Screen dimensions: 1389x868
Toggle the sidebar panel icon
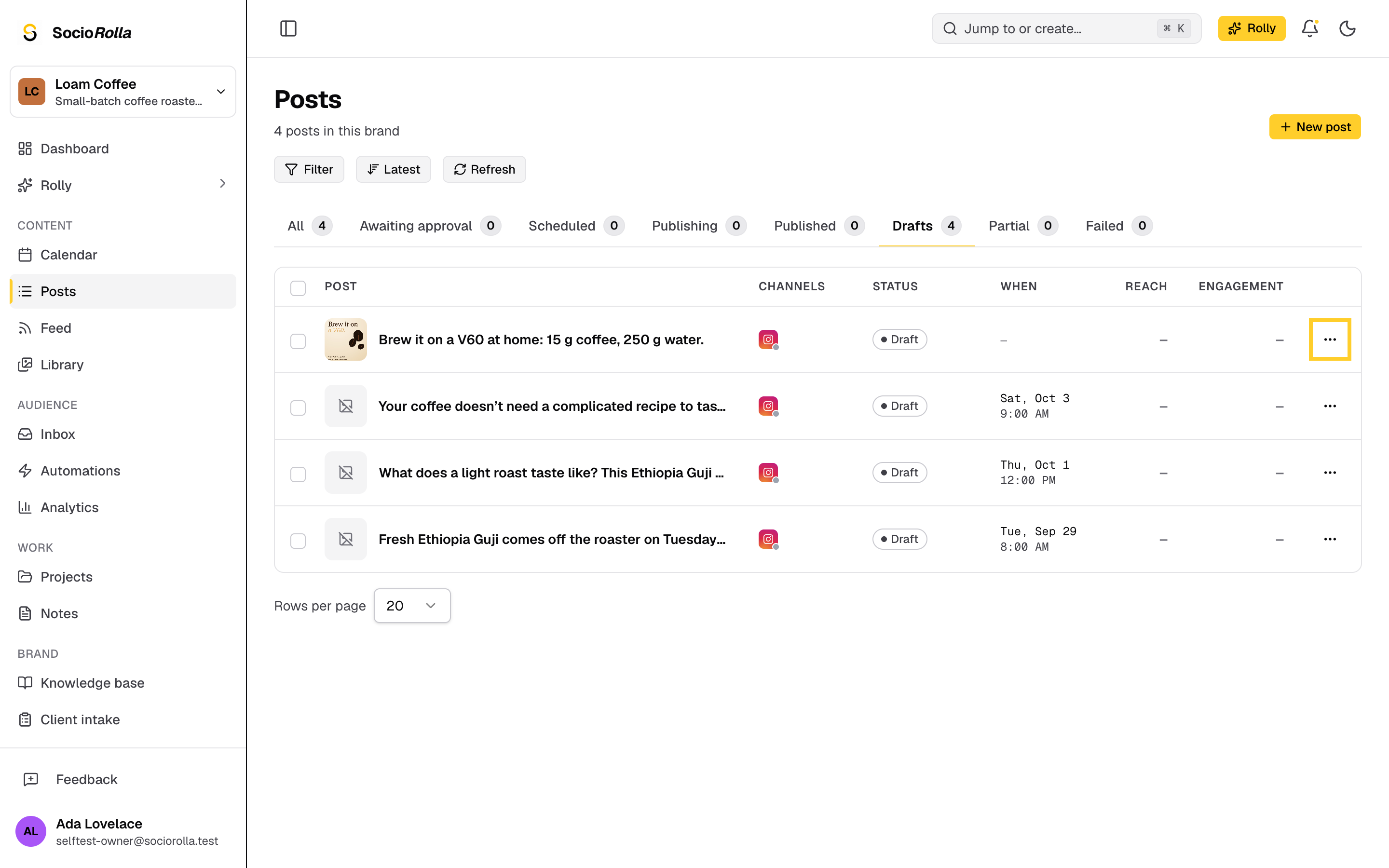[288, 28]
